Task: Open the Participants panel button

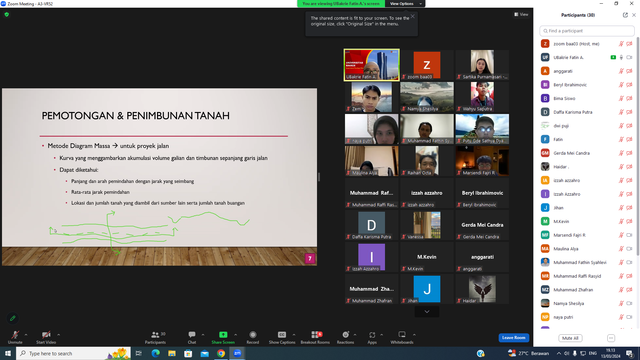Action: [x=156, y=337]
